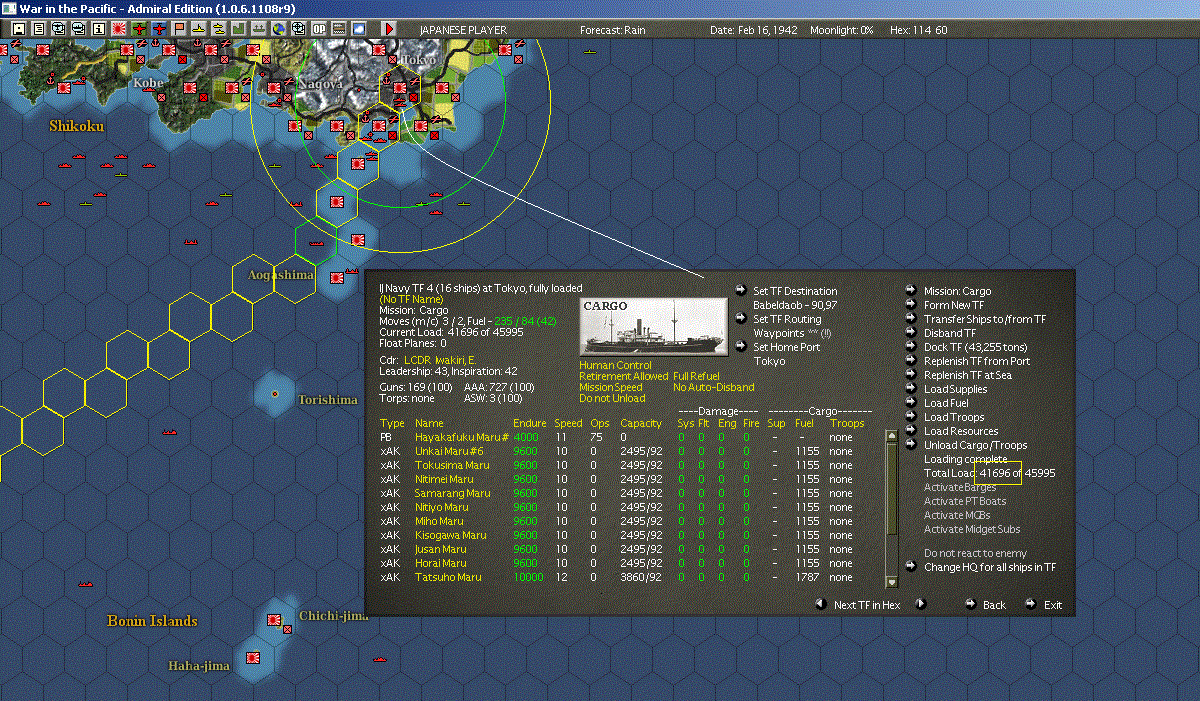
Task: Open commander LCDR Iwakiri, E. details
Action: tap(439, 359)
